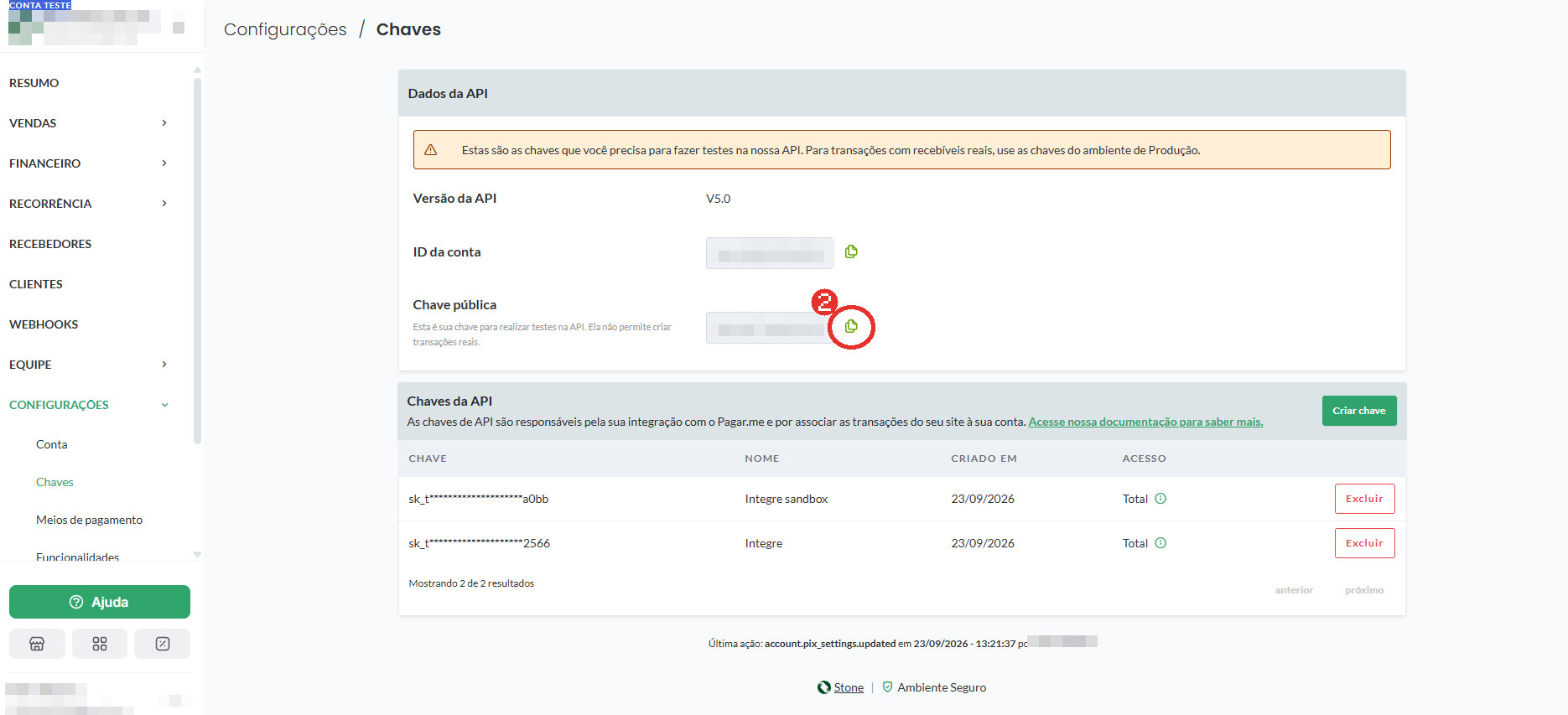
Task: Open the Conta settings submenu item
Action: pos(51,444)
